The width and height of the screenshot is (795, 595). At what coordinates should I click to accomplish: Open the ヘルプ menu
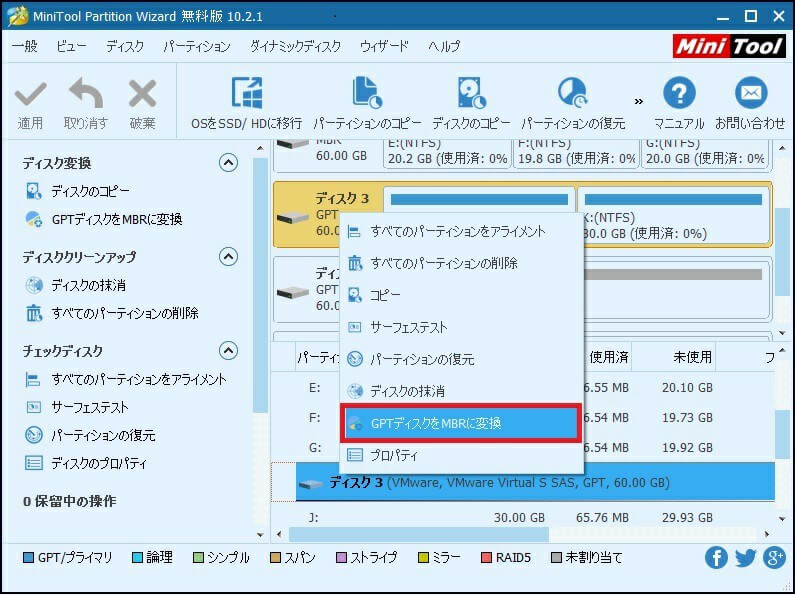coord(444,47)
